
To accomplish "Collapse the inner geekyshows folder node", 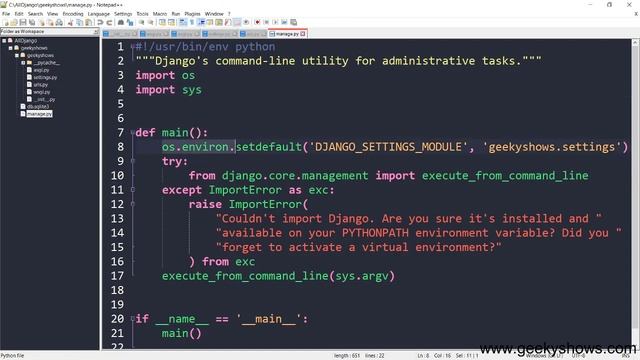I will [x=17, y=55].
